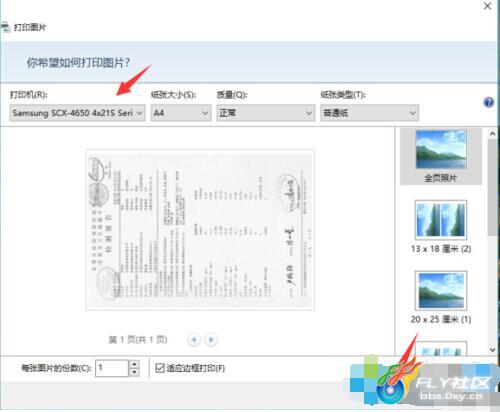The height and width of the screenshot is (412, 500).
Task: Click the printer icon in title bar
Action: [5, 27]
